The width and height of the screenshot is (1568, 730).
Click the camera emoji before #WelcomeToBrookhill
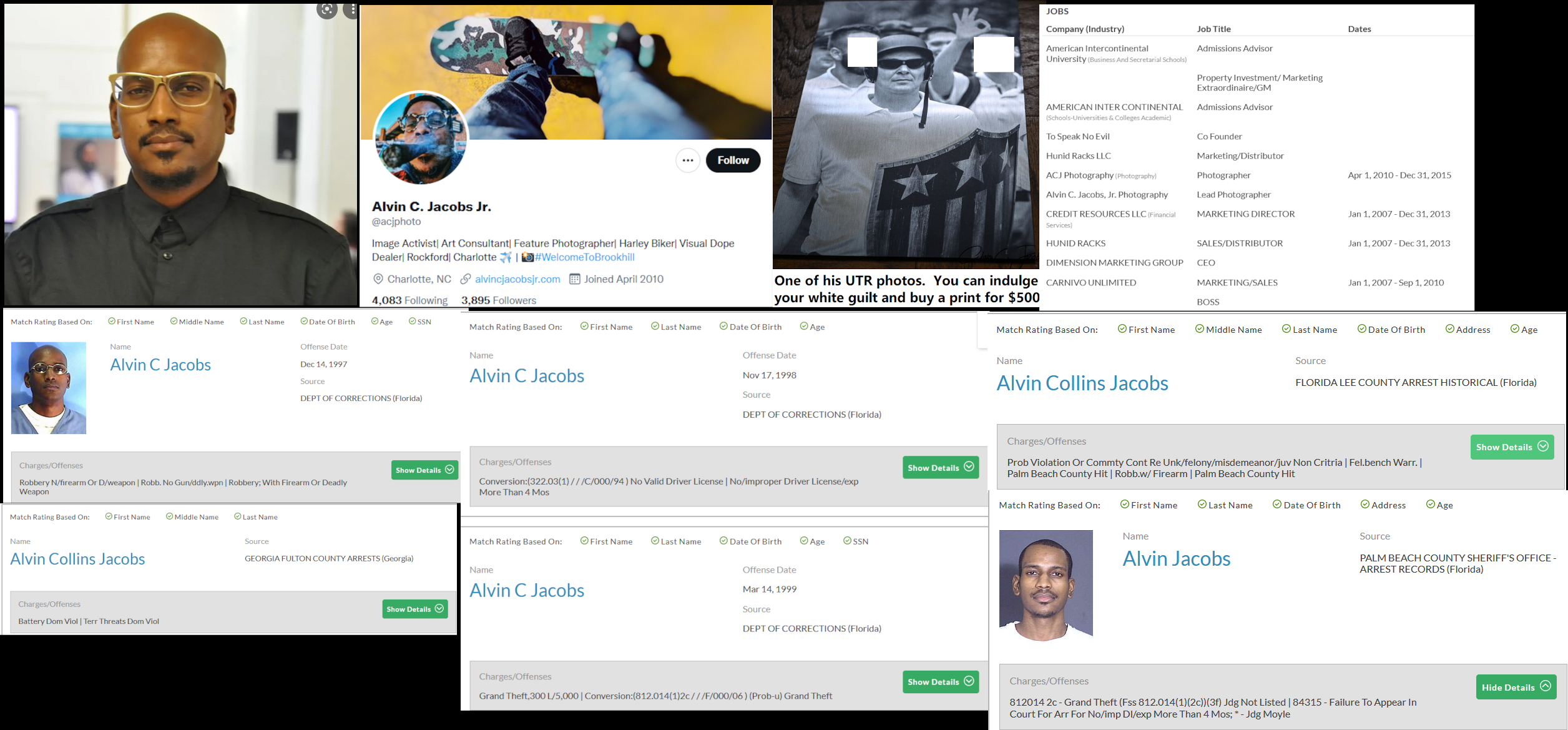click(x=527, y=257)
